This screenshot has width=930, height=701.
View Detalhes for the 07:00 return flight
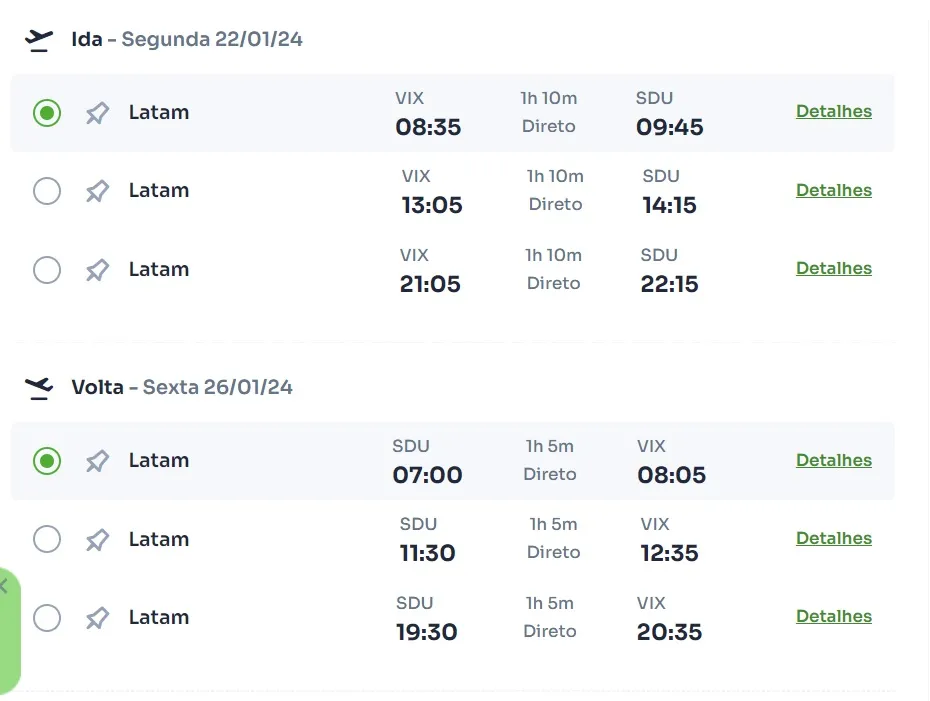[x=834, y=460]
